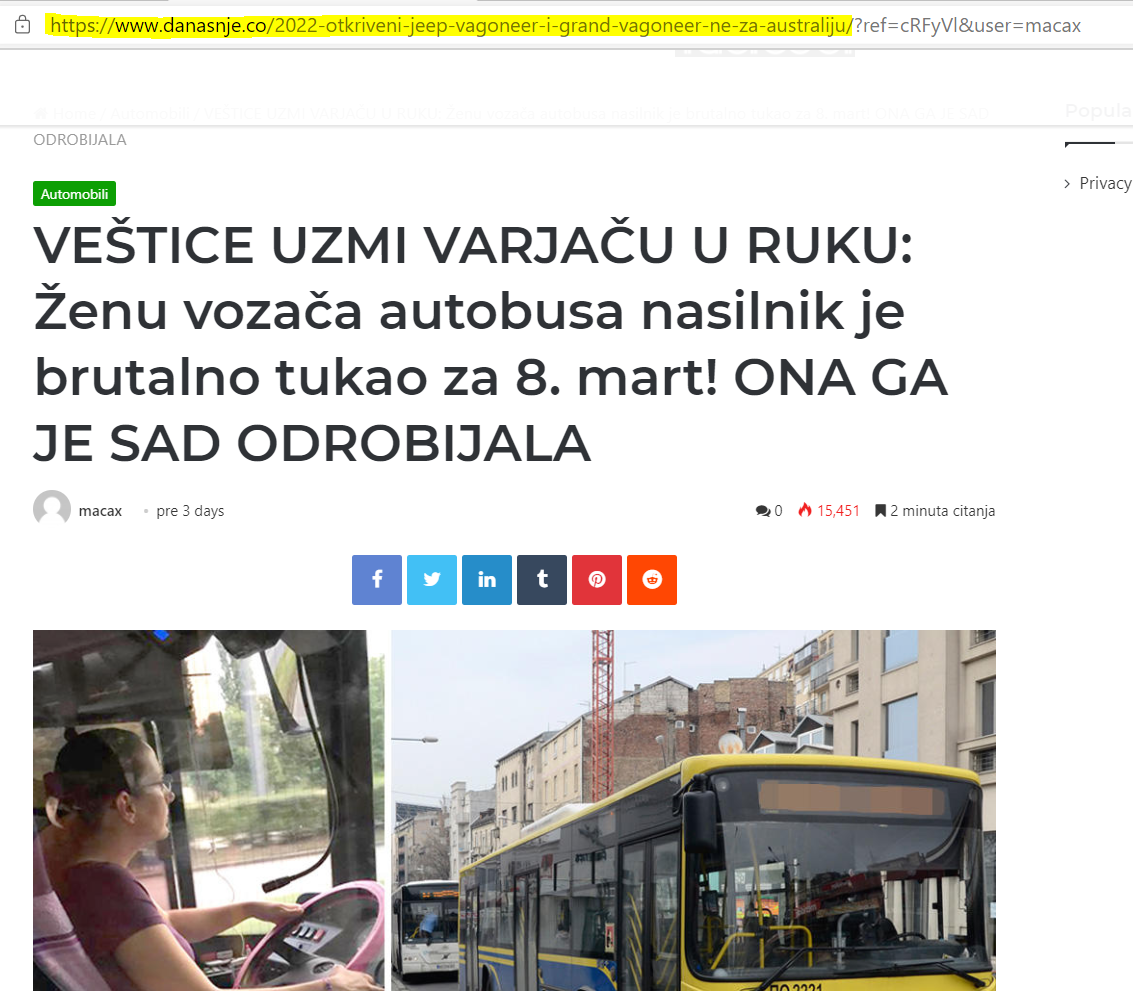Click the bookmark reading time icon

(880, 511)
